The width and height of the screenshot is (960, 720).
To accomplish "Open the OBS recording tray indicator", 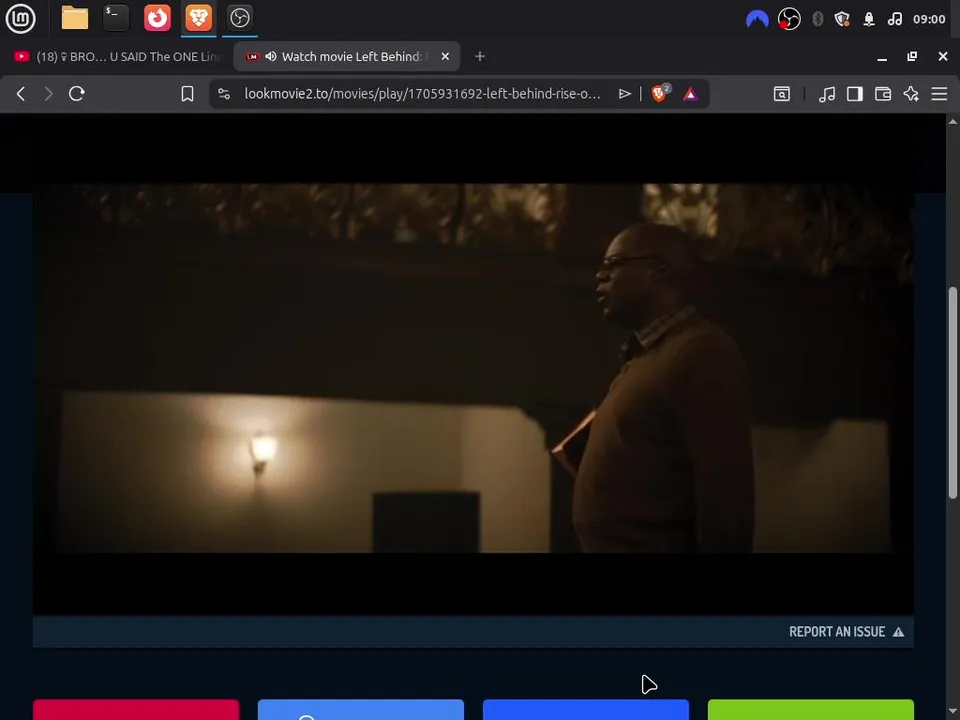I will click(x=789, y=19).
